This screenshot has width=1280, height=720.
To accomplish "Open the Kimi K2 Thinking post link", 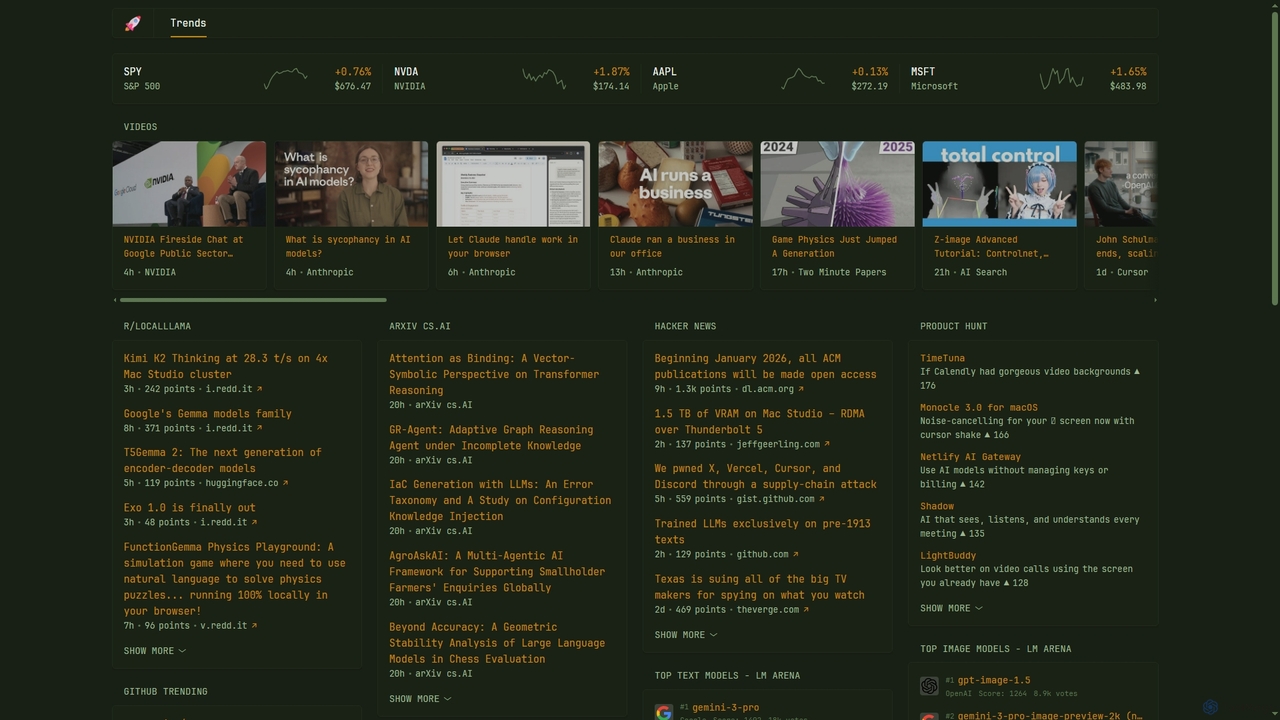I will (226, 366).
